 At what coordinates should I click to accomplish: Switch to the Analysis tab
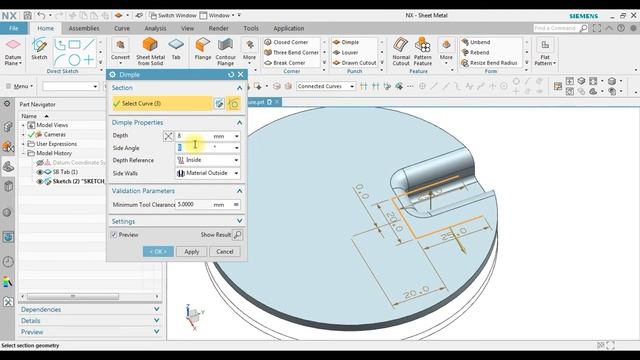(155, 28)
